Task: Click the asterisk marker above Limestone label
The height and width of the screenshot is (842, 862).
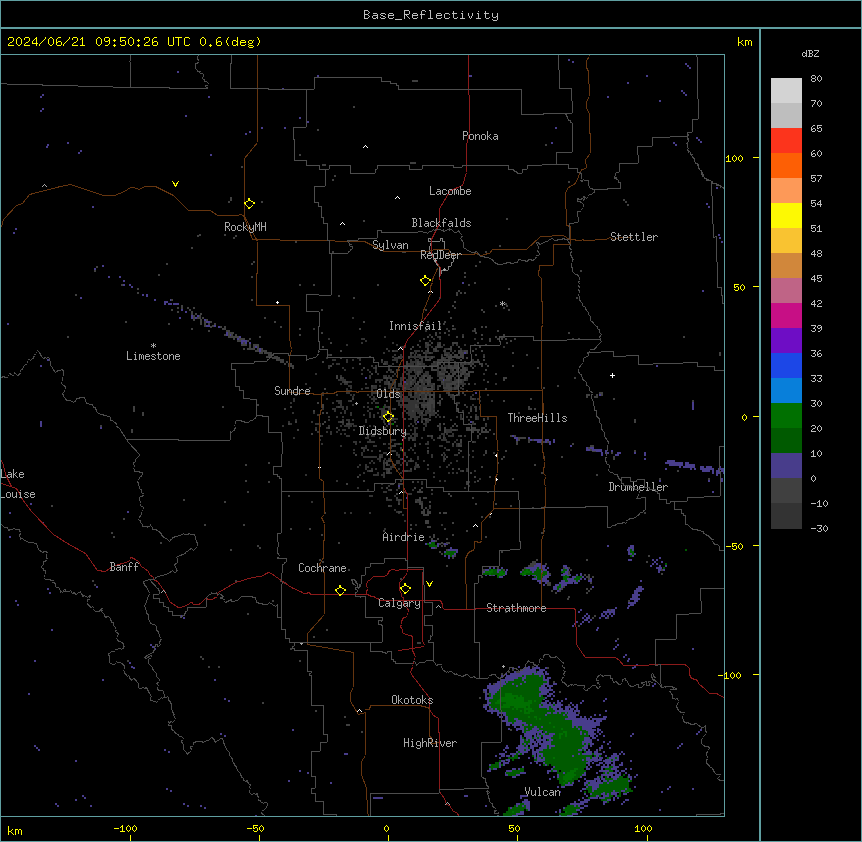Action: pyautogui.click(x=153, y=346)
